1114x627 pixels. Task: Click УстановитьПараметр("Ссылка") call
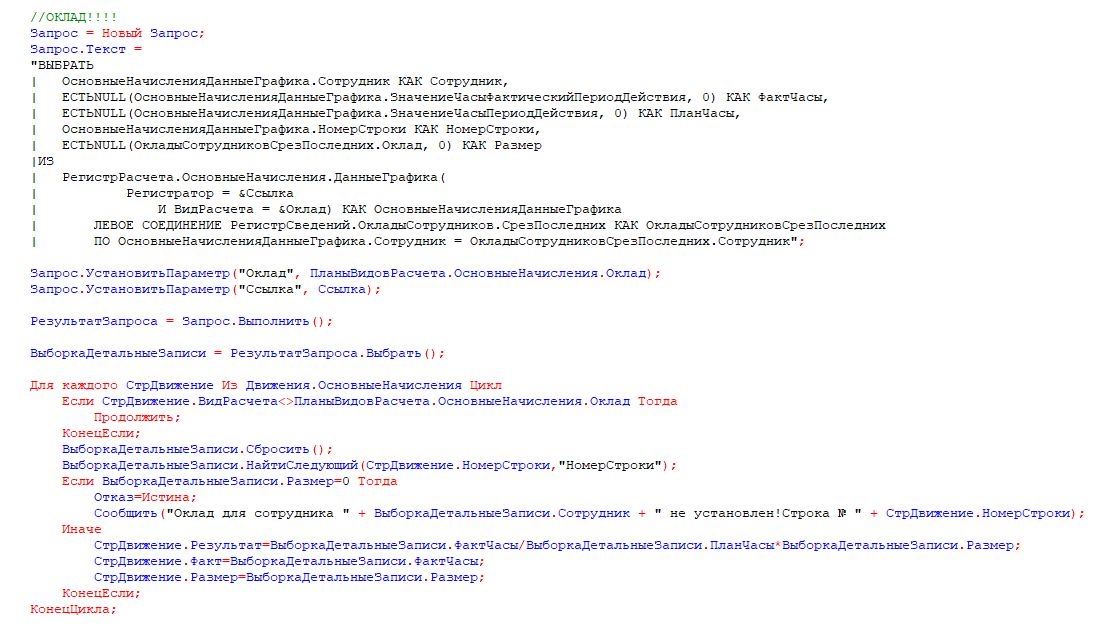[205, 290]
